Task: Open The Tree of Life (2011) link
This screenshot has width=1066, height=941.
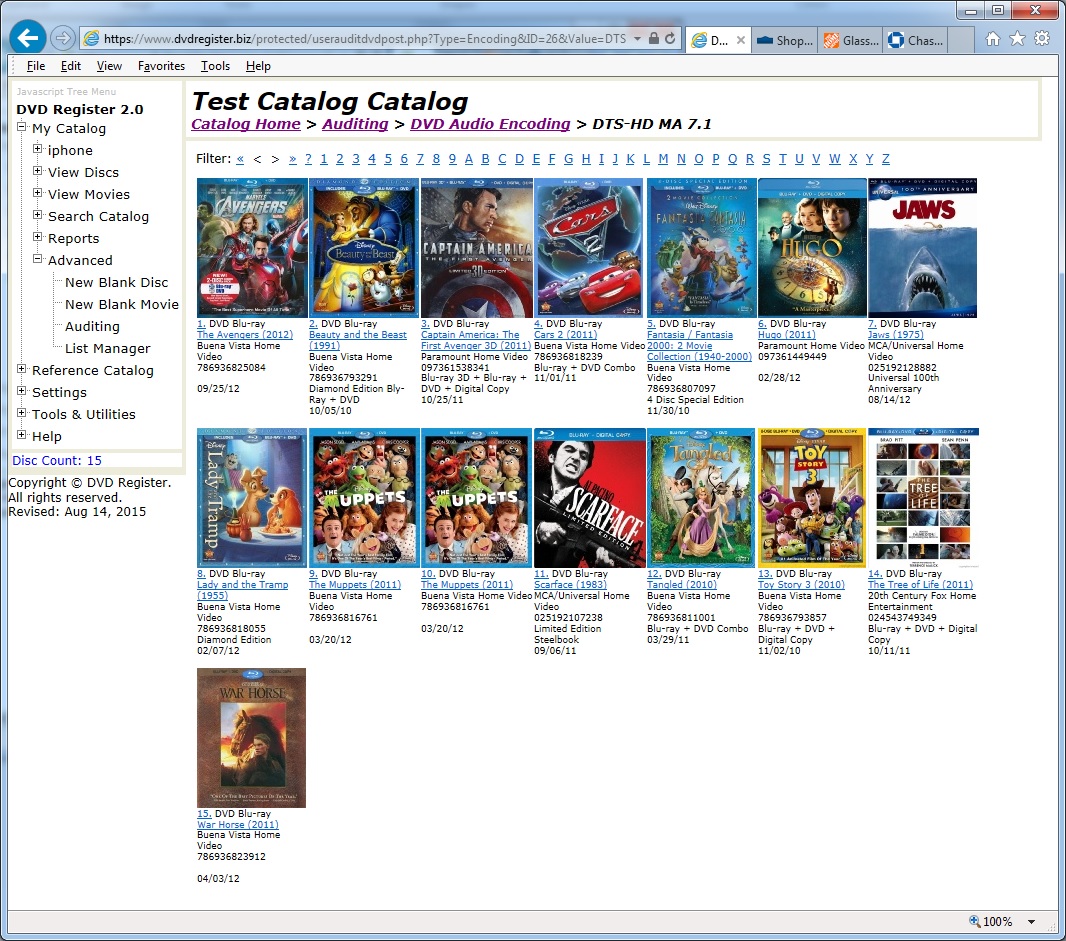Action: (x=921, y=585)
